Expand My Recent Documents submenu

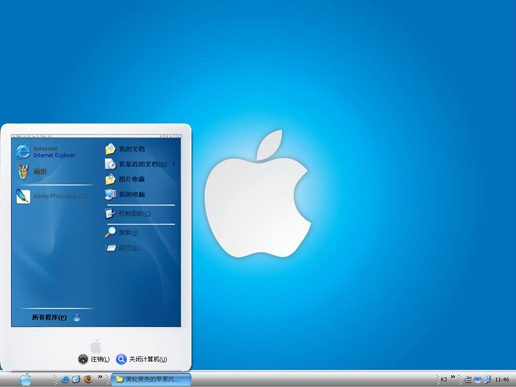click(x=140, y=164)
